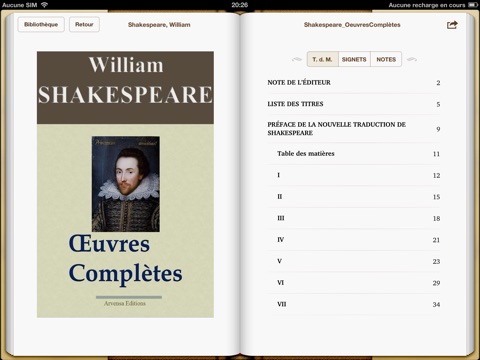This screenshot has height=360, width=480.
Task: Jump to chapter II
Action: [x=354, y=197]
